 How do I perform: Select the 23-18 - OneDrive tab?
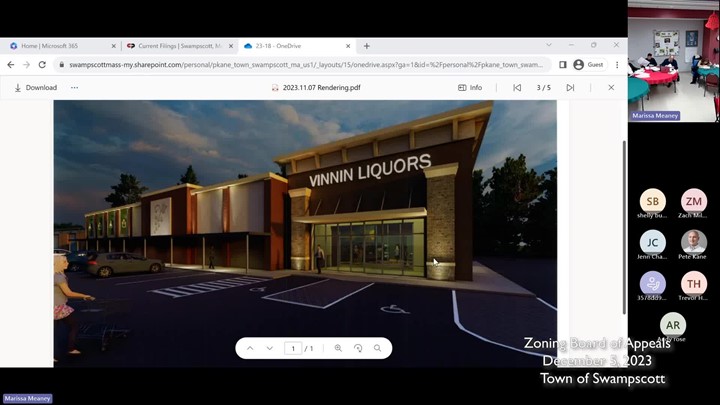297,46
